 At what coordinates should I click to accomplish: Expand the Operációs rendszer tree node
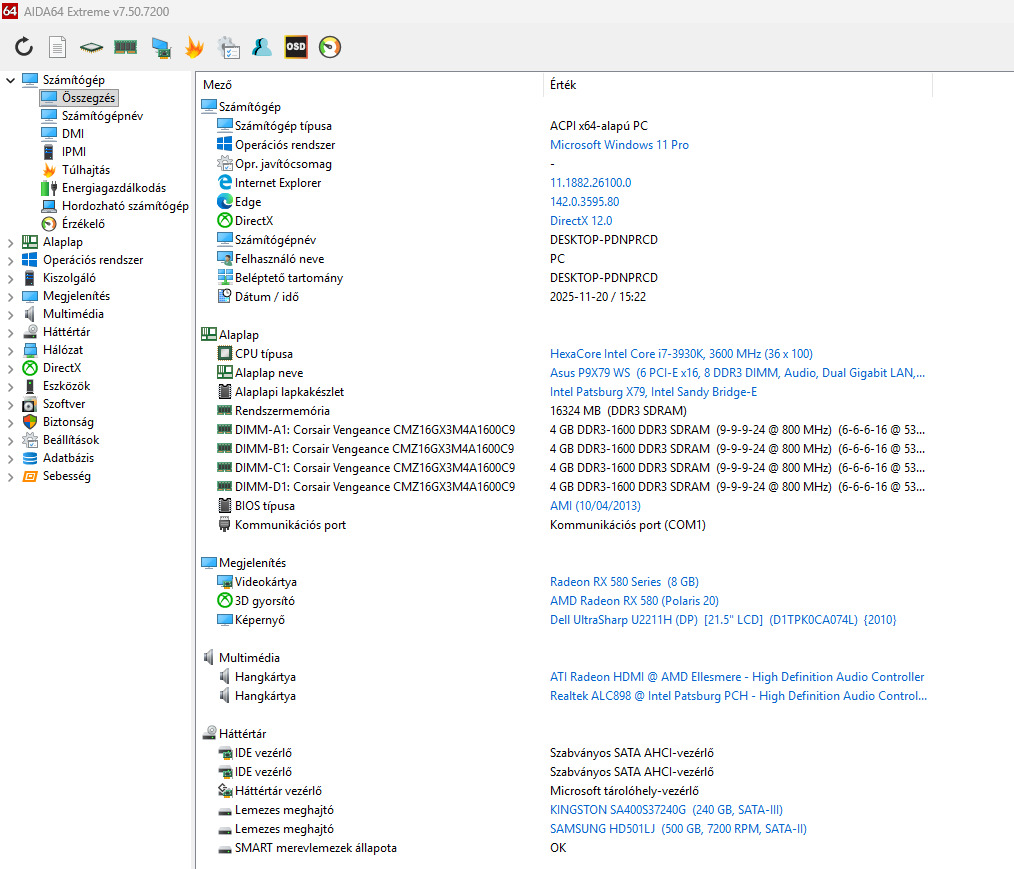10,261
